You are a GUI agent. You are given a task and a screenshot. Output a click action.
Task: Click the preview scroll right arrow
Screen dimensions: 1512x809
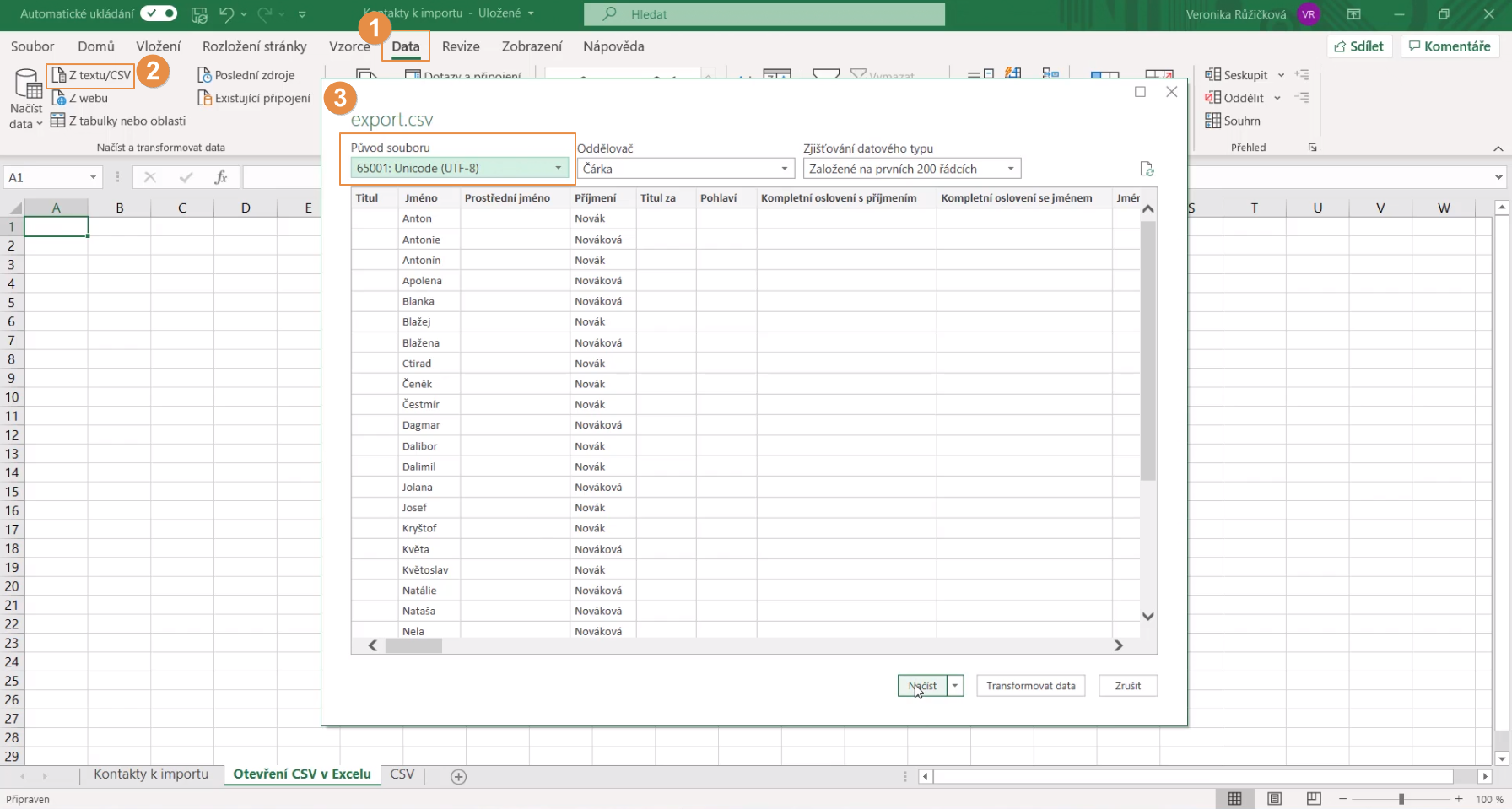tap(1118, 645)
